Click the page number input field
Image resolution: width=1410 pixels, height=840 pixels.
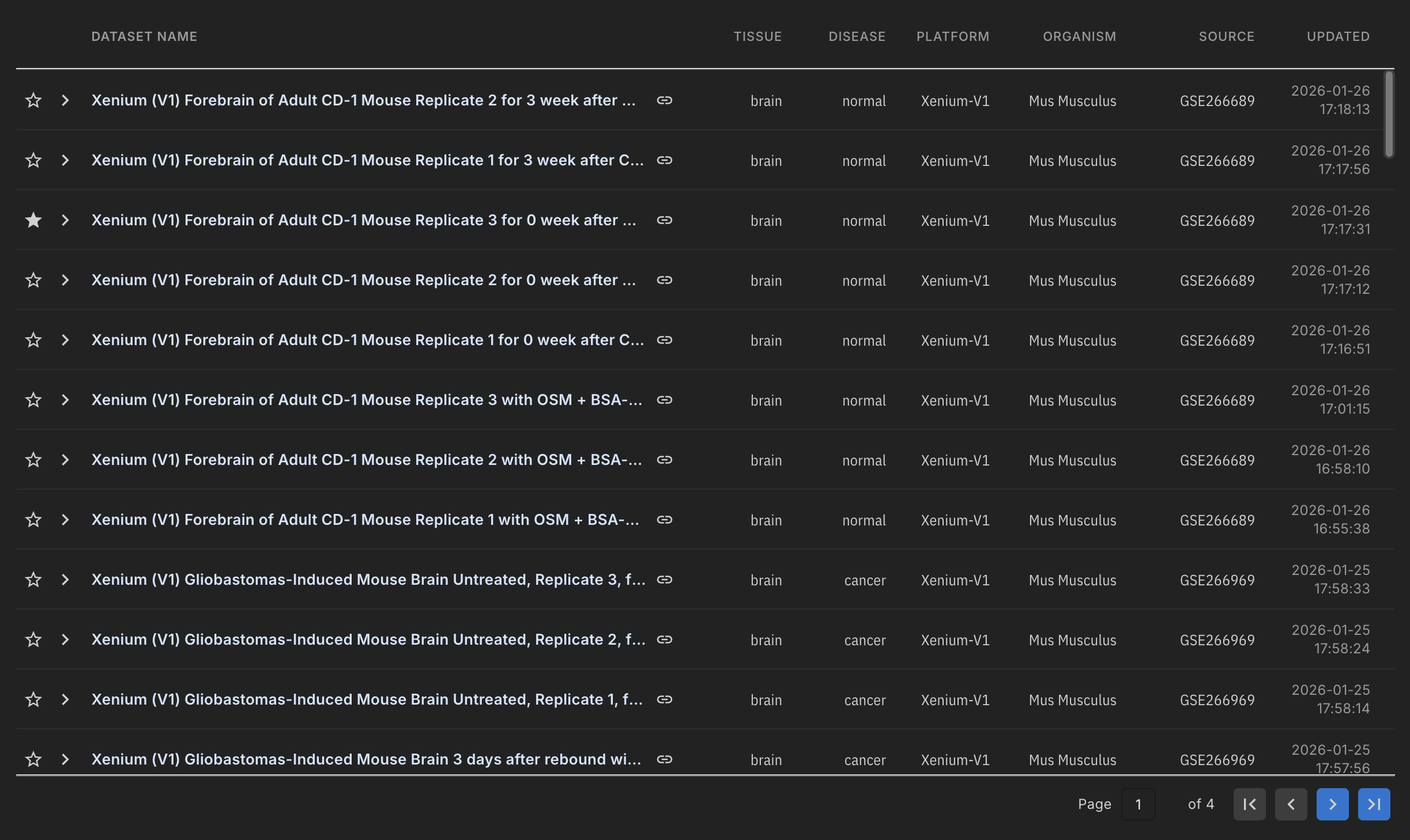coord(1138,804)
